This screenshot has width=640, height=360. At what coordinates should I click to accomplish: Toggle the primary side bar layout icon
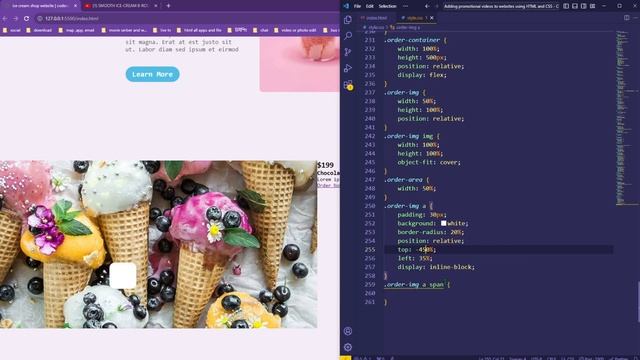[566, 6]
